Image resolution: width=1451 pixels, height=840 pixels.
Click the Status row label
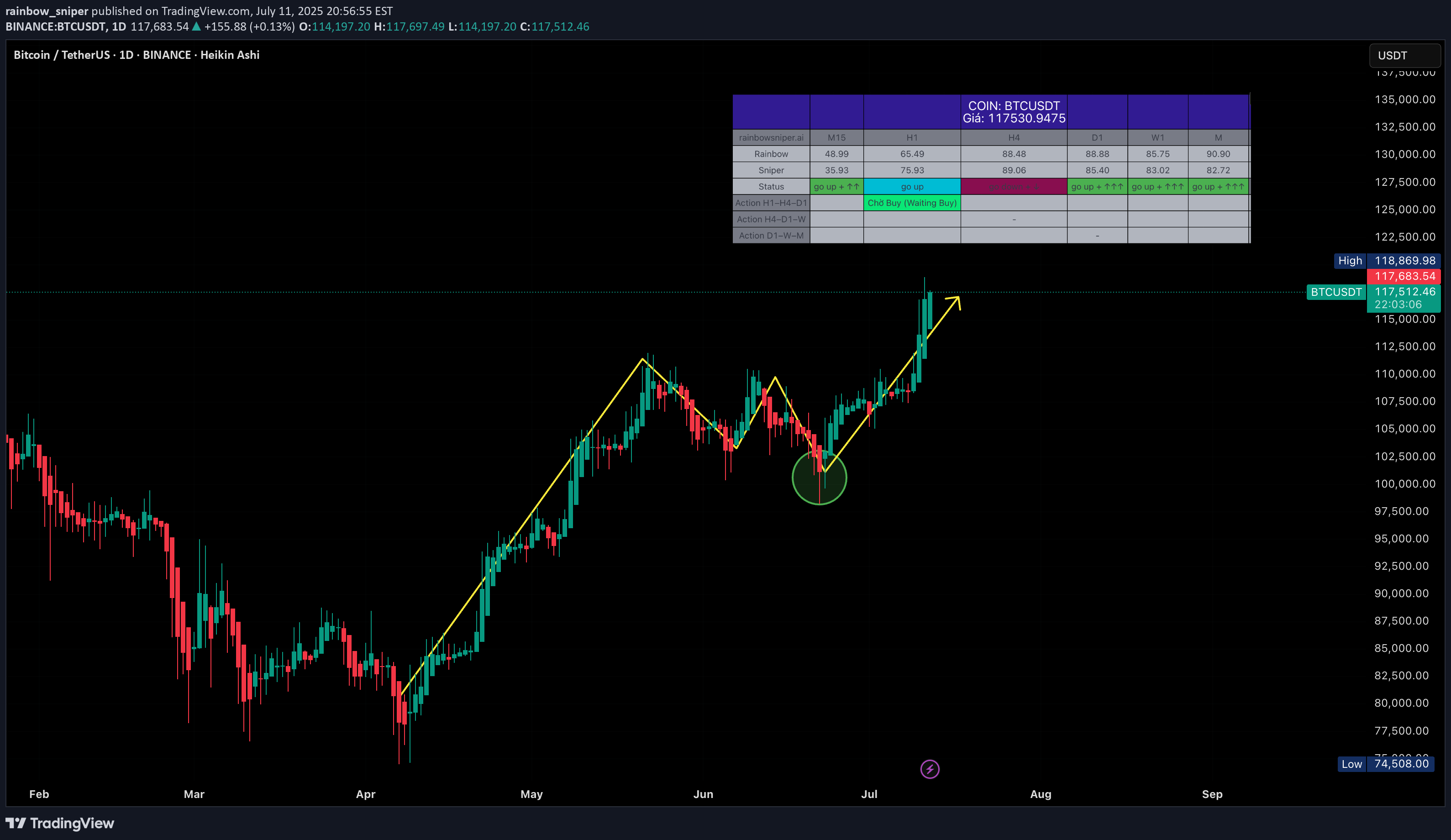click(x=771, y=187)
